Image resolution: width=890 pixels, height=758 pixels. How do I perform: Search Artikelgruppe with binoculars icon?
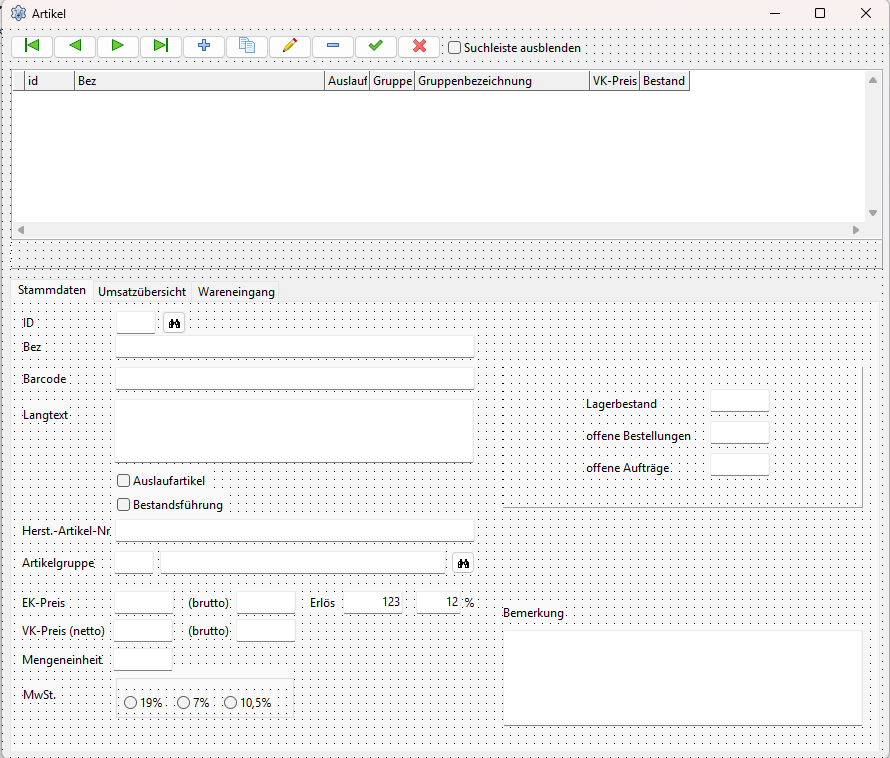pyautogui.click(x=463, y=563)
